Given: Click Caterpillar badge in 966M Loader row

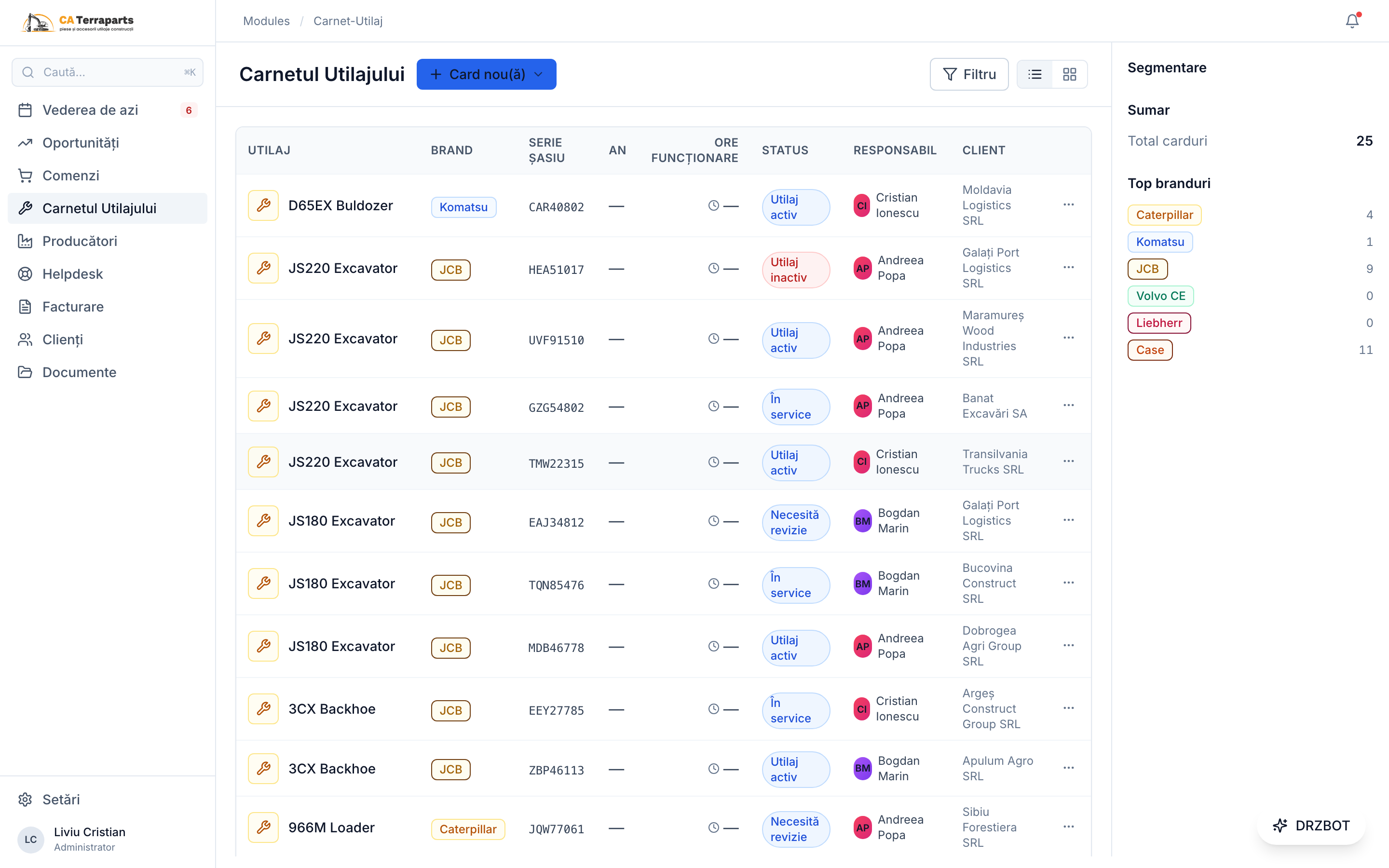Looking at the screenshot, I should (468, 829).
